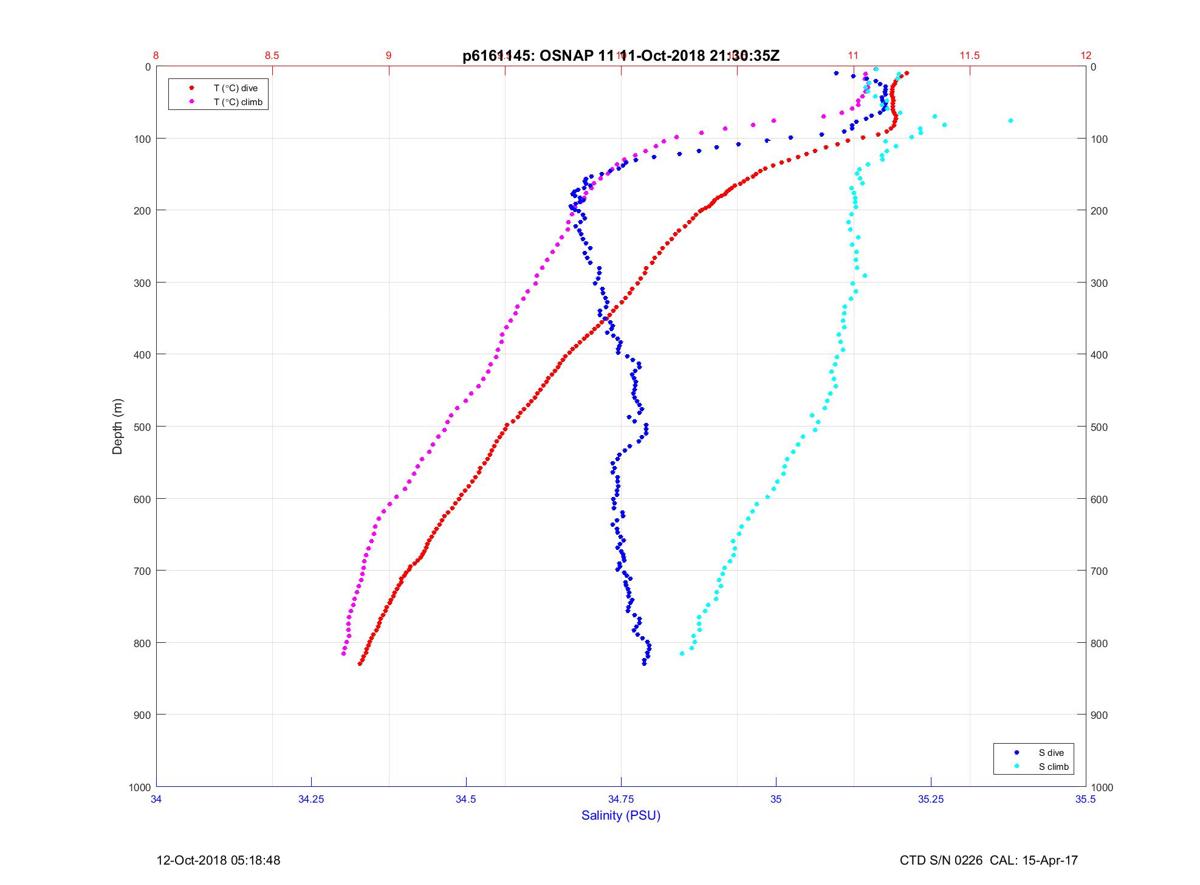Click the red '8' temperature tick label
The height and width of the screenshot is (885, 1200).
click(157, 55)
